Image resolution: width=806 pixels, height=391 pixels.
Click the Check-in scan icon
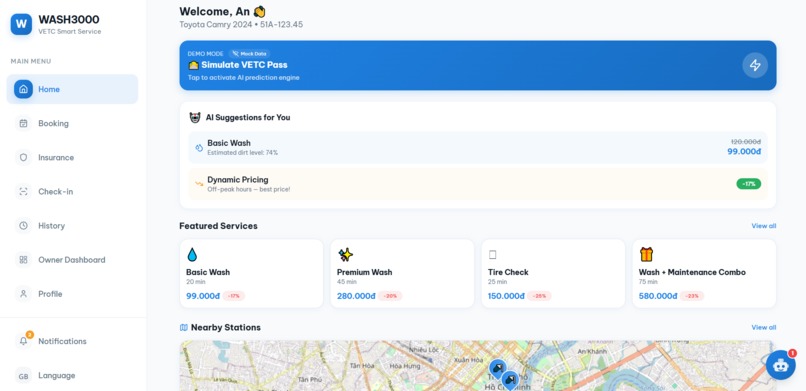pos(23,192)
